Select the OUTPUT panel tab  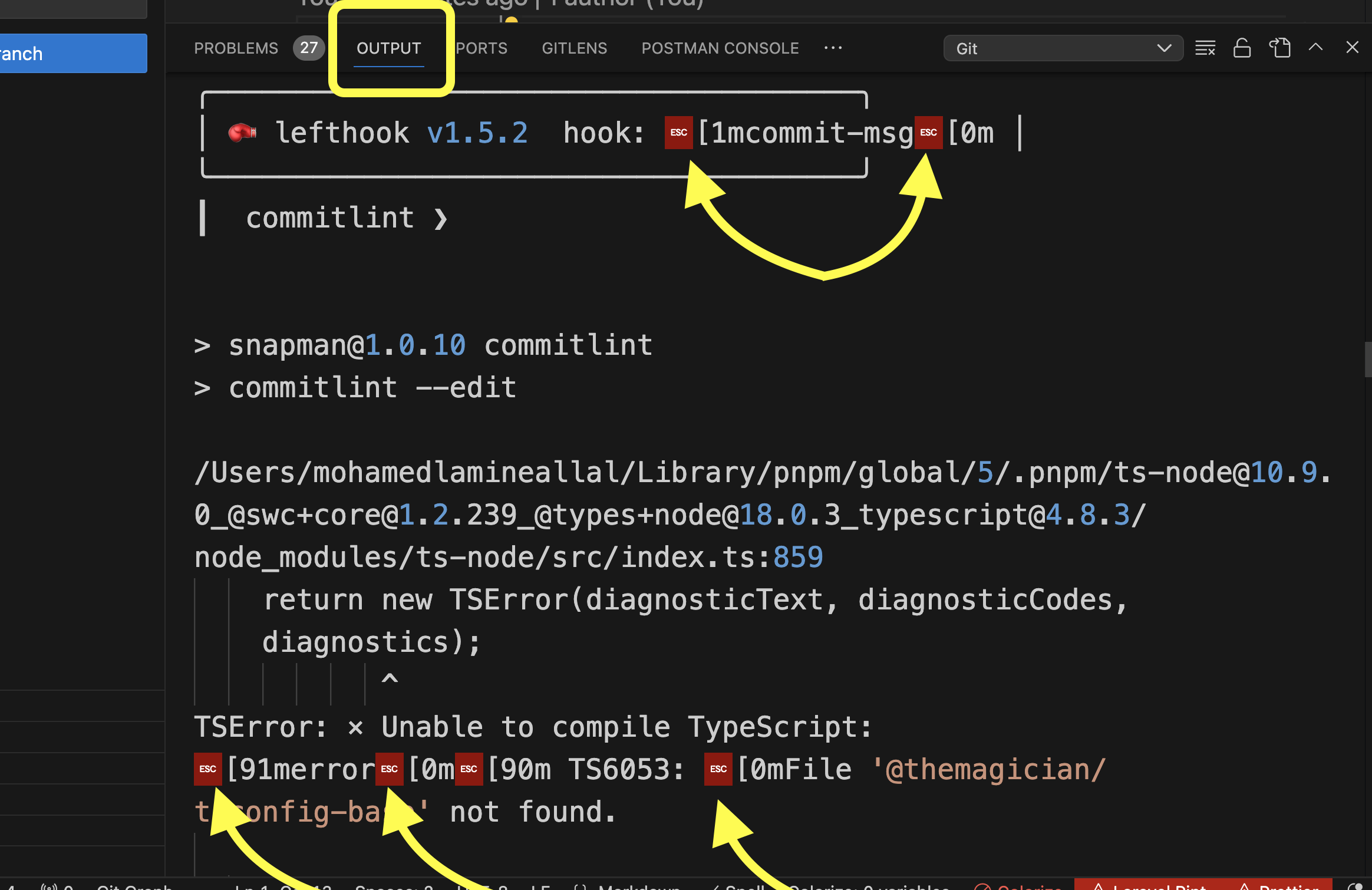(389, 48)
